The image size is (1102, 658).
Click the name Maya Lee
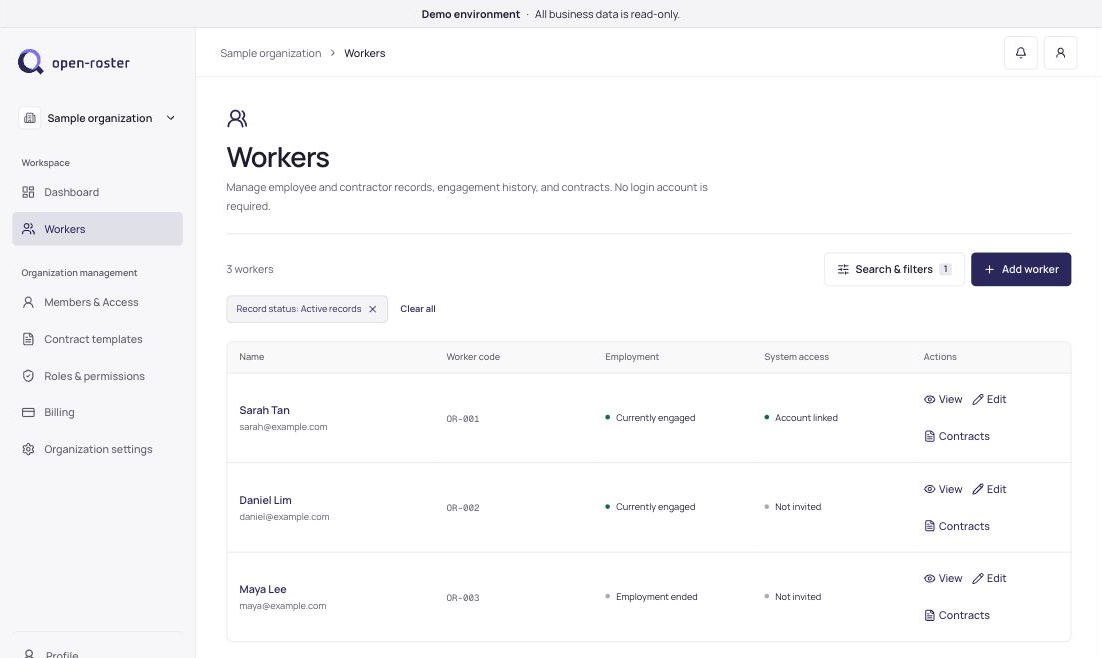263,589
